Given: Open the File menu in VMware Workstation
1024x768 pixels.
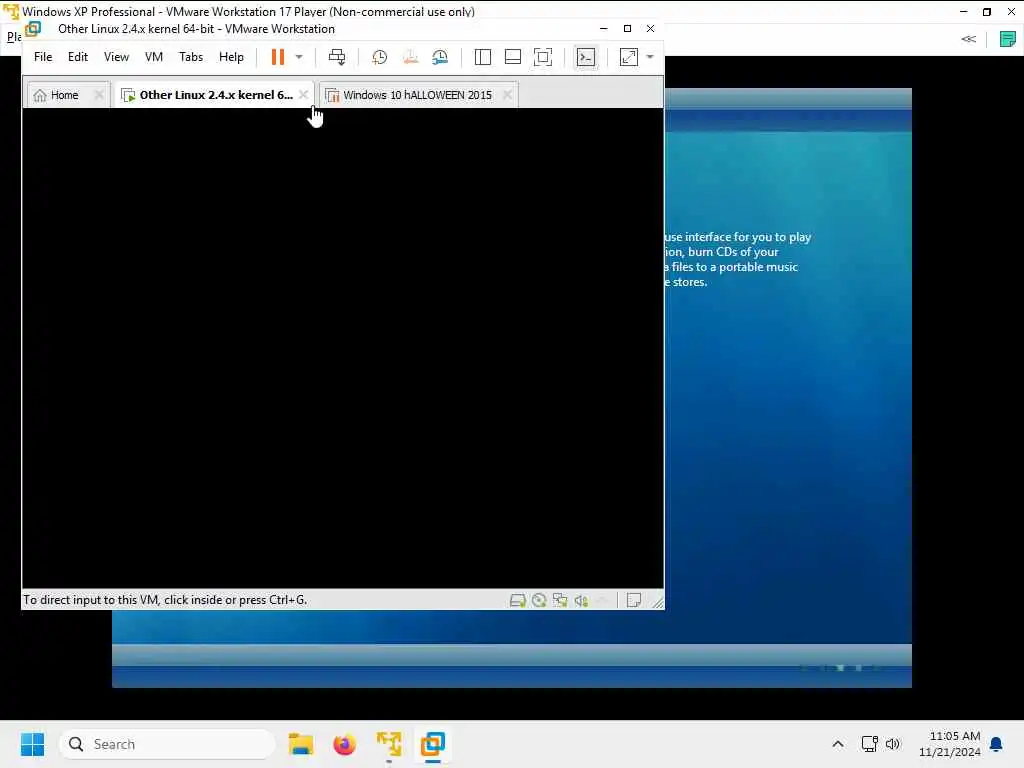Looking at the screenshot, I should [x=43, y=57].
